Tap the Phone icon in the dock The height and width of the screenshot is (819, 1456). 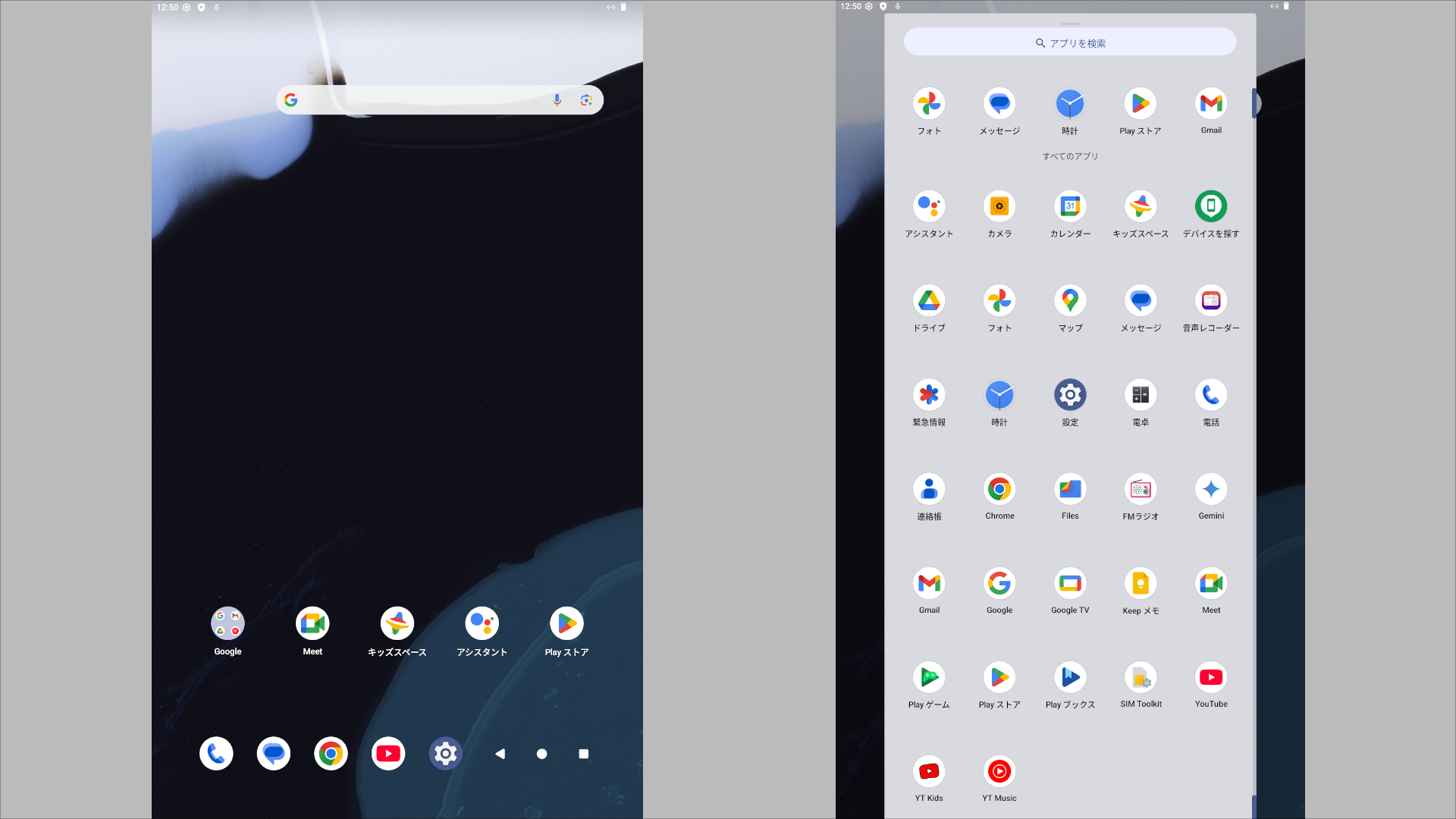pyautogui.click(x=216, y=754)
